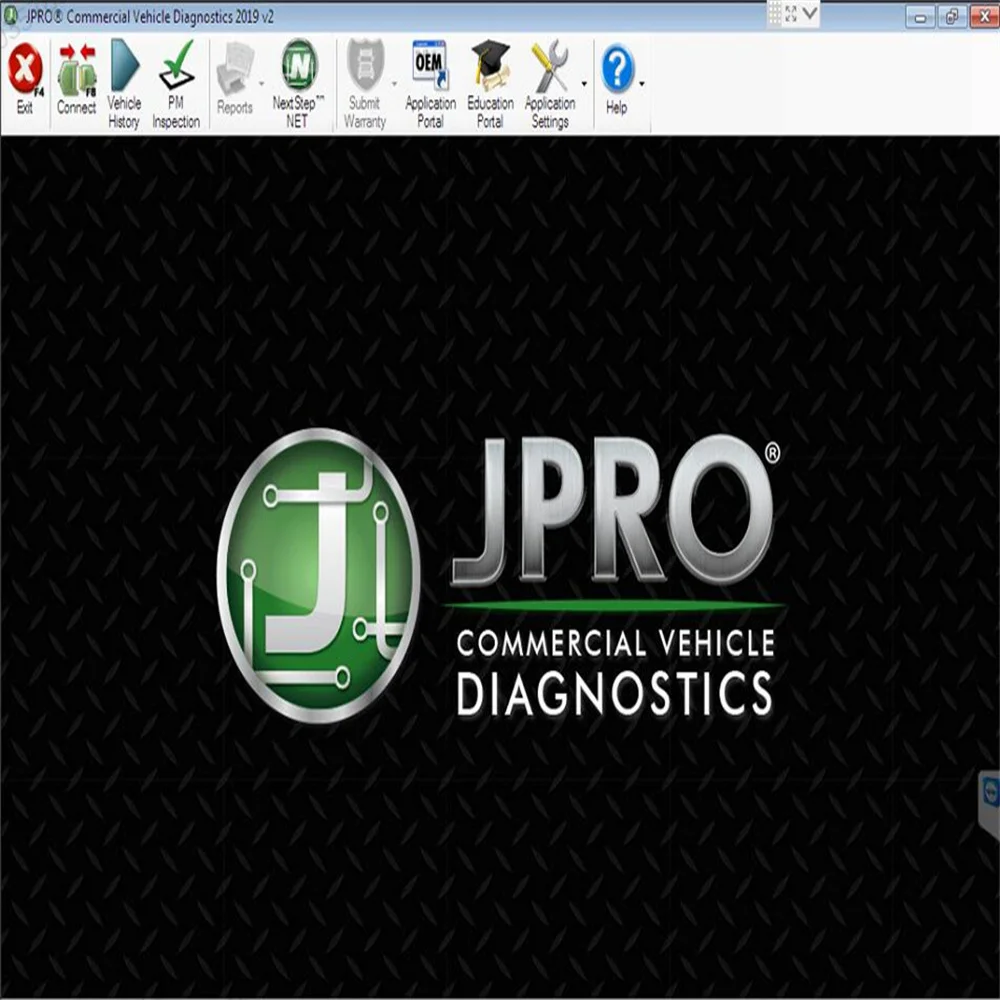Expand the chevron down in title bar
The height and width of the screenshot is (1000, 1000).
tap(810, 13)
